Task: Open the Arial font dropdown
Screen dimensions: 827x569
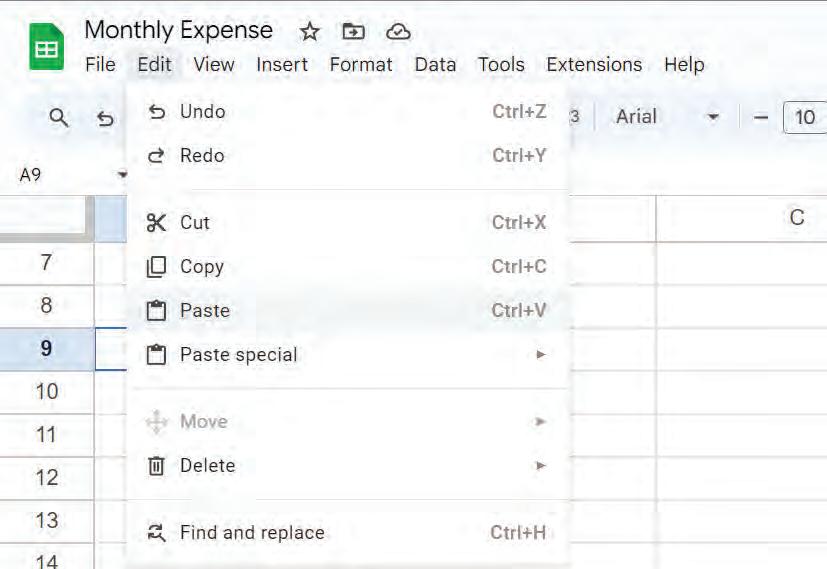Action: click(667, 117)
